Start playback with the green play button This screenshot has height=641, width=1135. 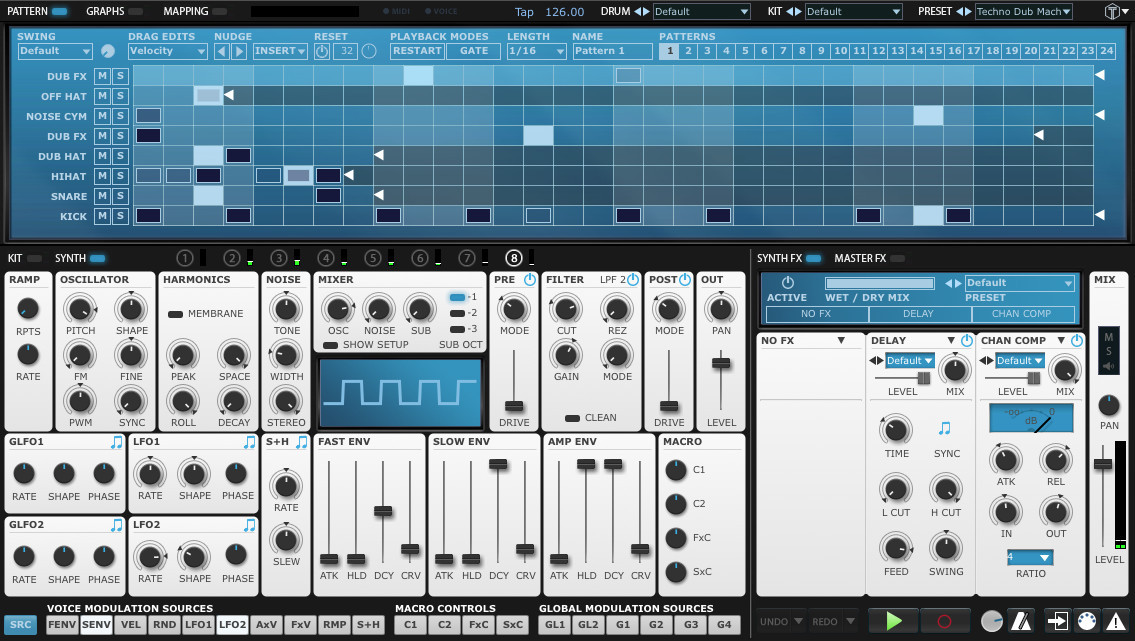(894, 621)
